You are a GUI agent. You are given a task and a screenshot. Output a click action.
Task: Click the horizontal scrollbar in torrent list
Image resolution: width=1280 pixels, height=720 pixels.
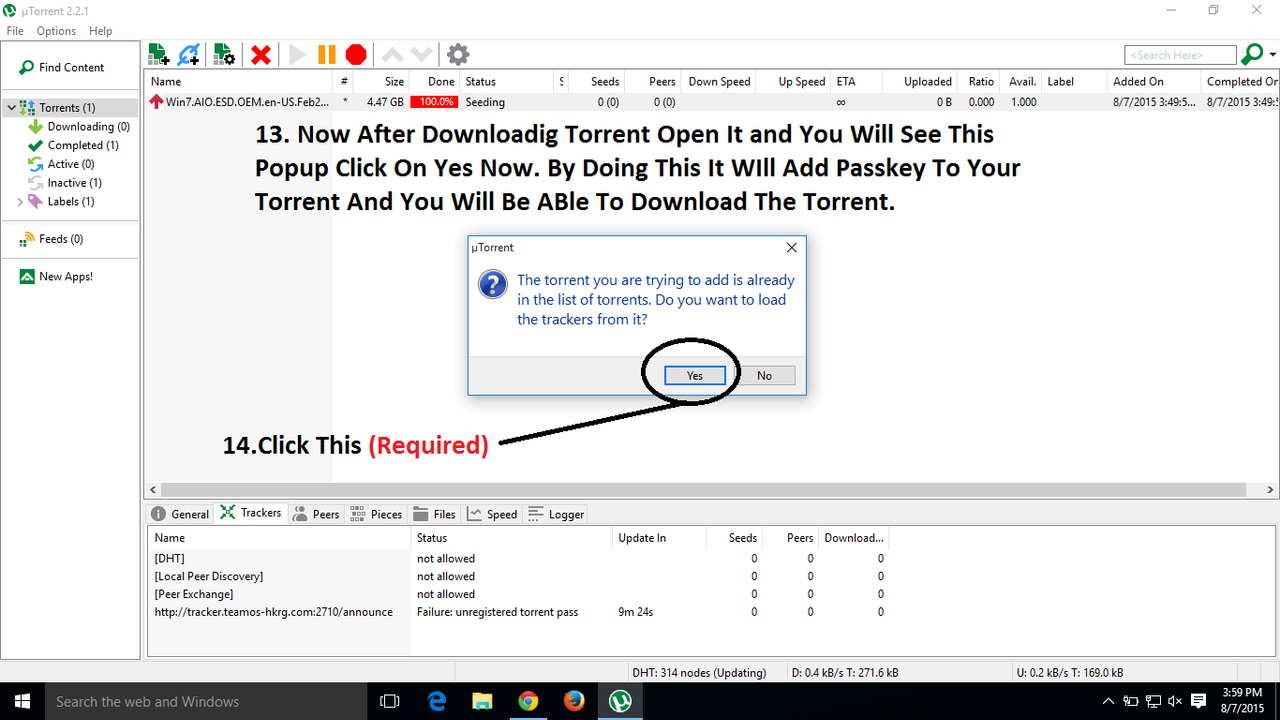coord(703,490)
